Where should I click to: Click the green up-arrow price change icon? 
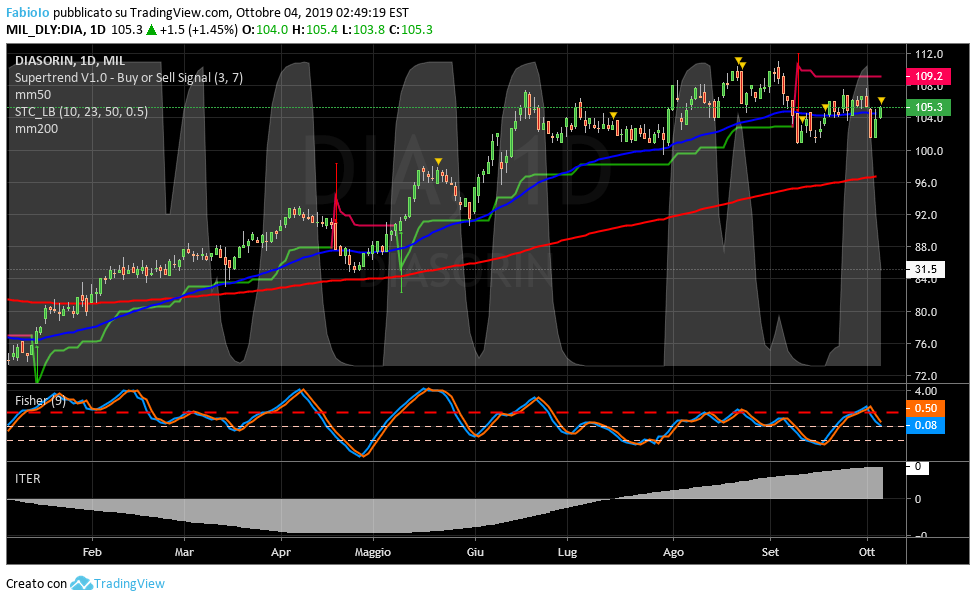point(151,30)
